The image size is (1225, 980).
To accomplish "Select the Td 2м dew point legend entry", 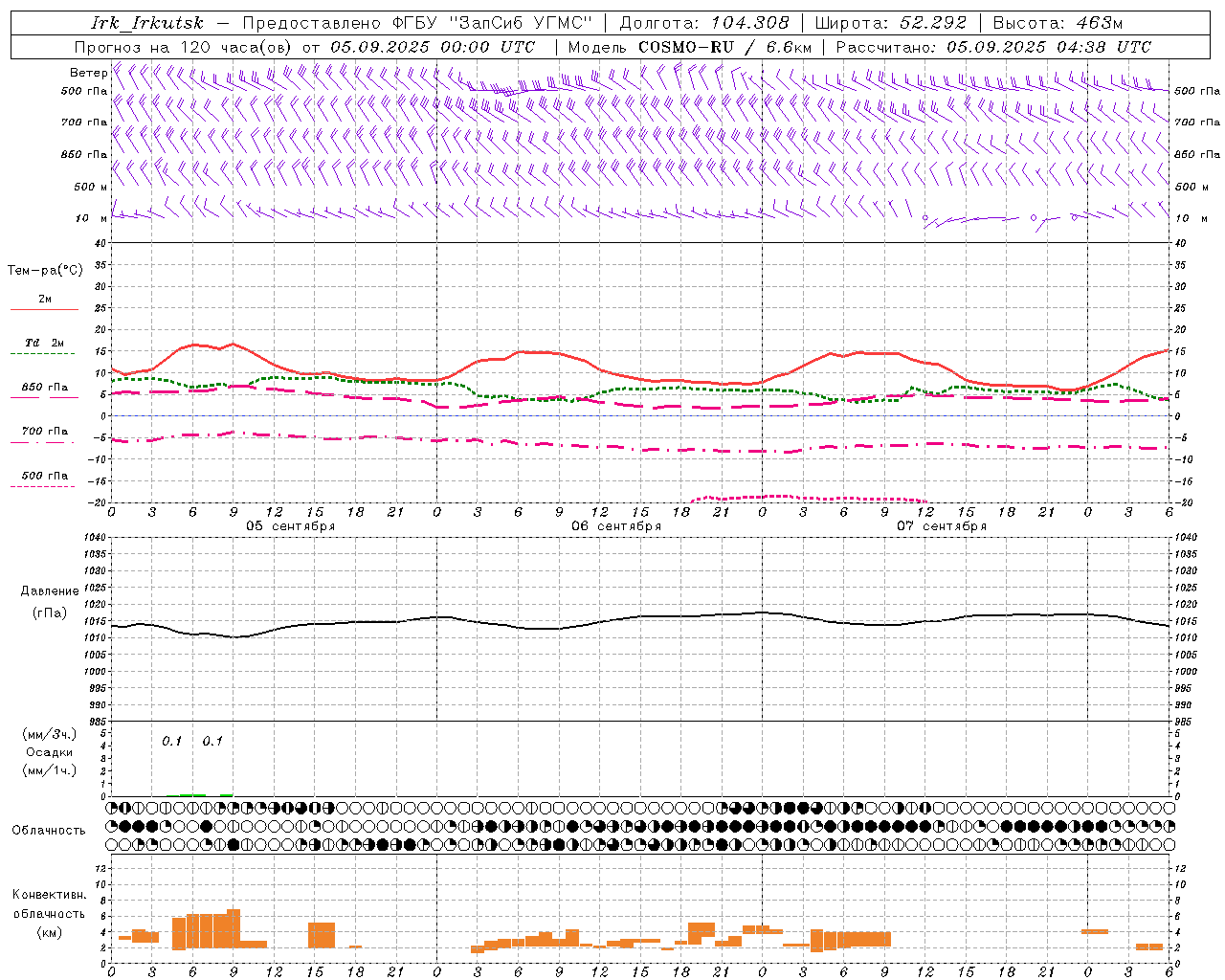I will coord(44,346).
